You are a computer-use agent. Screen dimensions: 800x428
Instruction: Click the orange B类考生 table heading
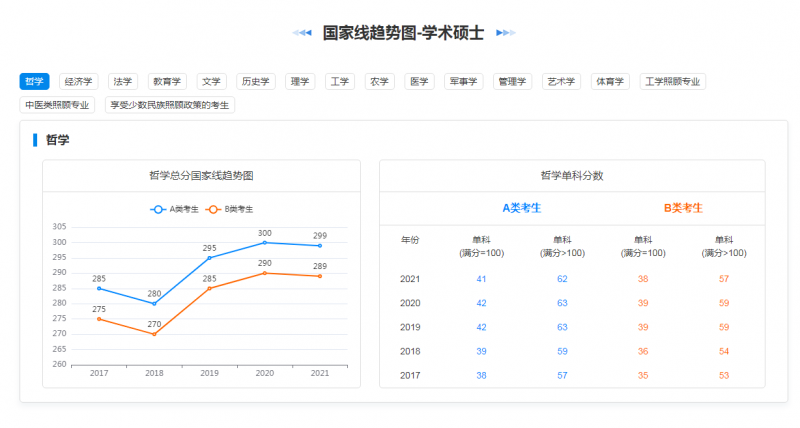tap(683, 208)
